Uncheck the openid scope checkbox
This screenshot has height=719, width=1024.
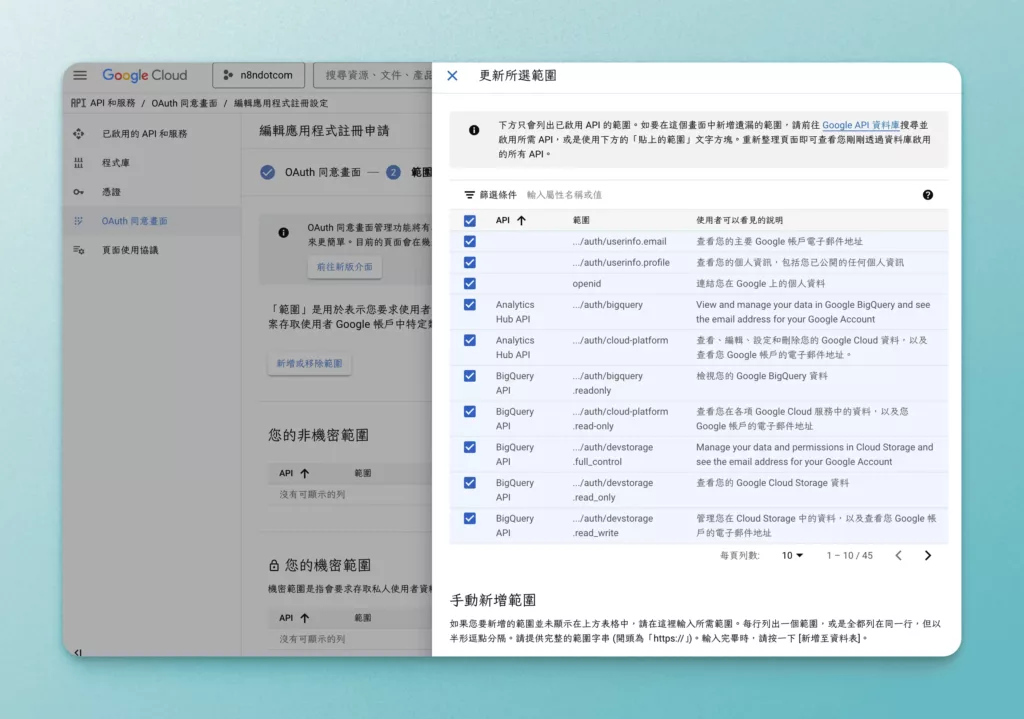pyautogui.click(x=470, y=283)
